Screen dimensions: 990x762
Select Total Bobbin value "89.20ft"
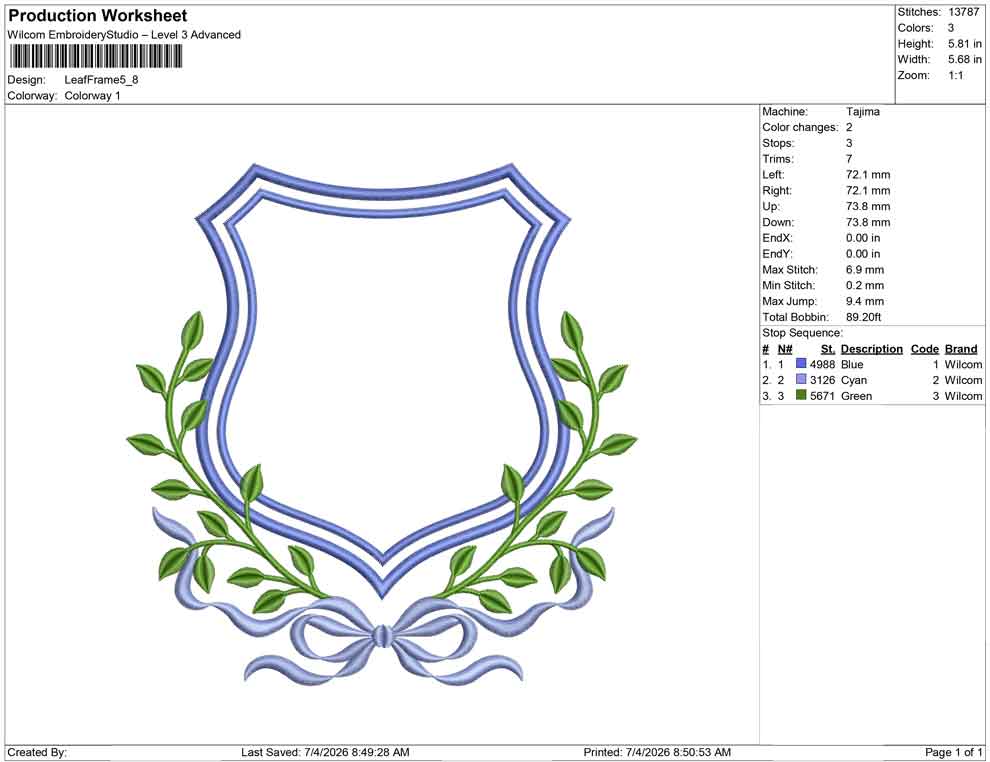tap(863, 317)
